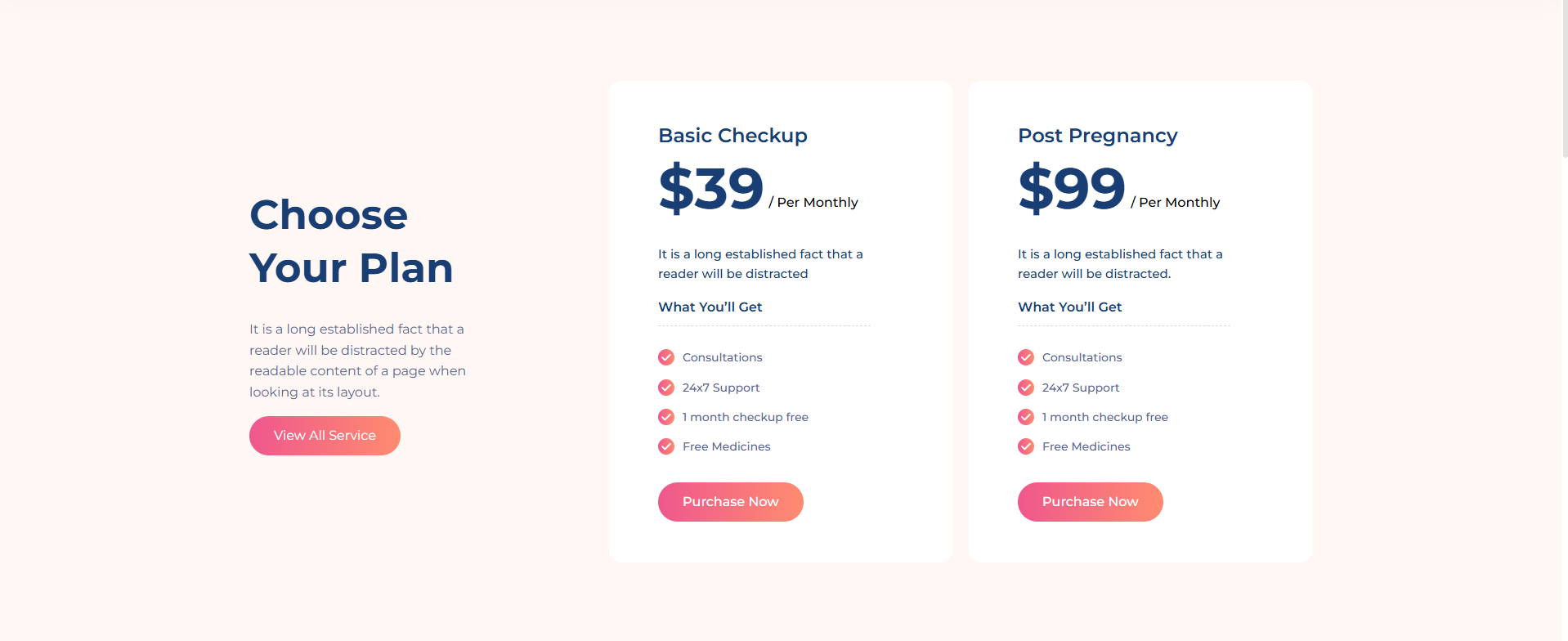
Task: Click Free Medicines checkmark in Basic Checkup
Action: point(666,446)
